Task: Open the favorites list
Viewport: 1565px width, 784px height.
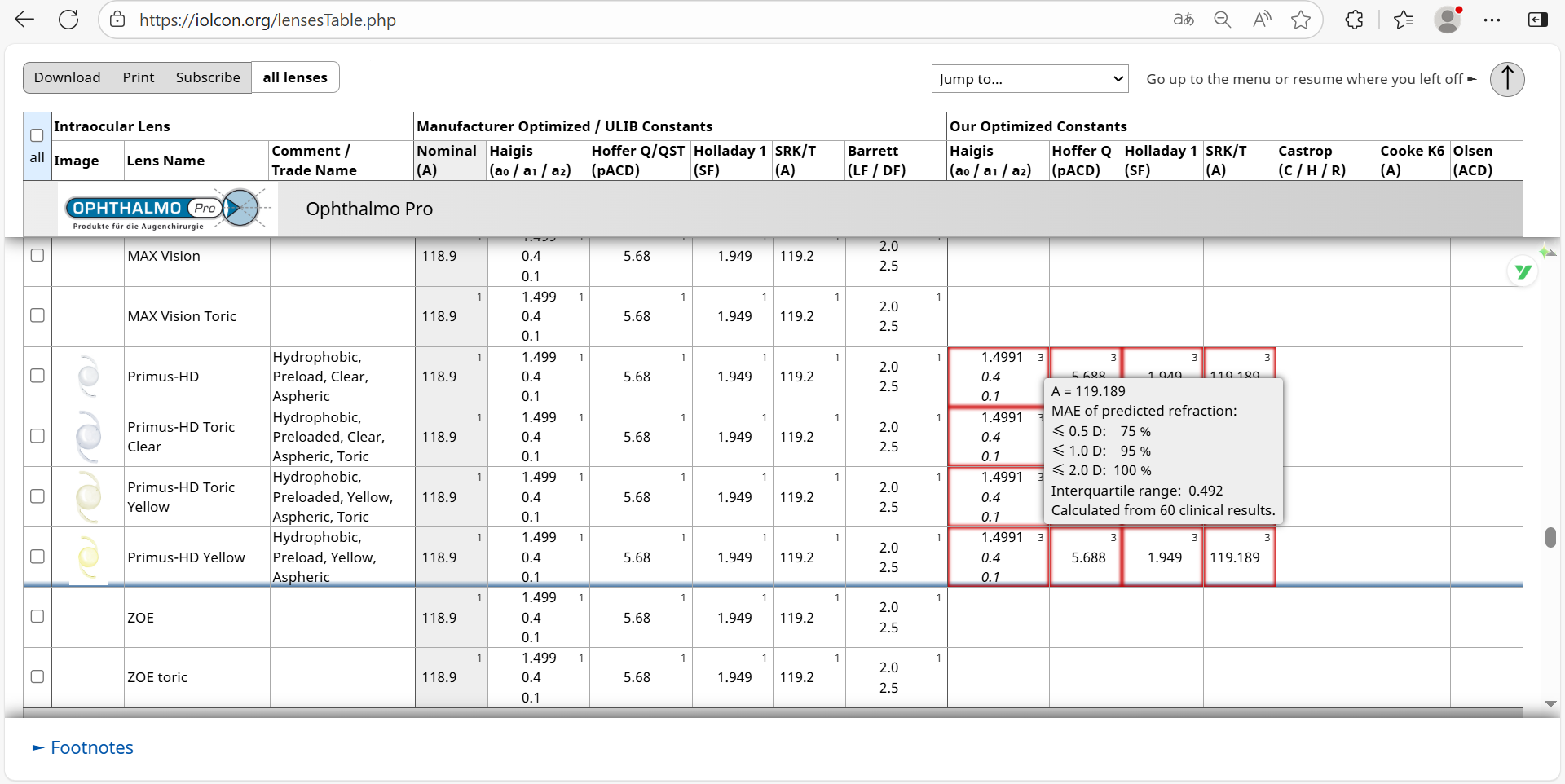Action: (1404, 20)
